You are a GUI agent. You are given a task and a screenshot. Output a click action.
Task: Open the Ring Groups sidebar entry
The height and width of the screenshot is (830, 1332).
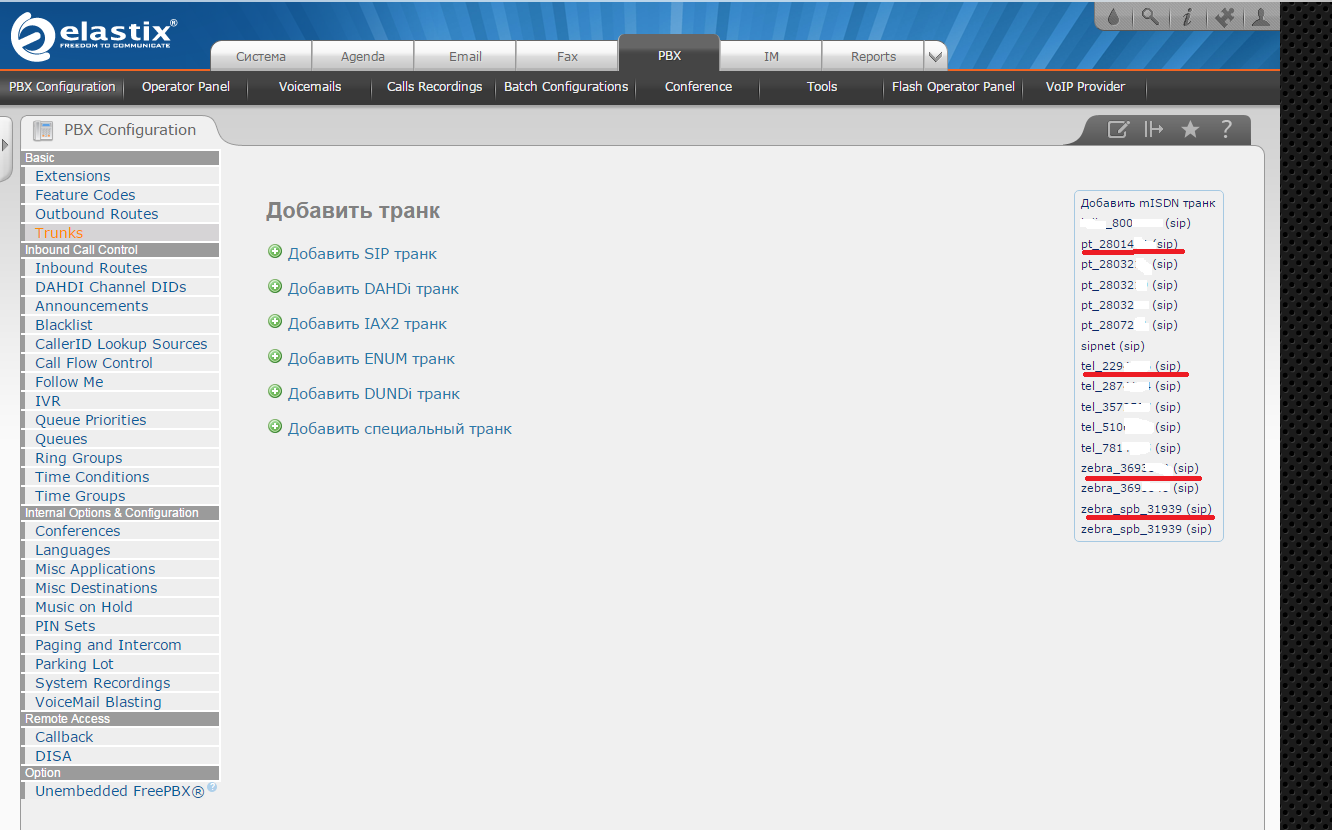tap(79, 458)
